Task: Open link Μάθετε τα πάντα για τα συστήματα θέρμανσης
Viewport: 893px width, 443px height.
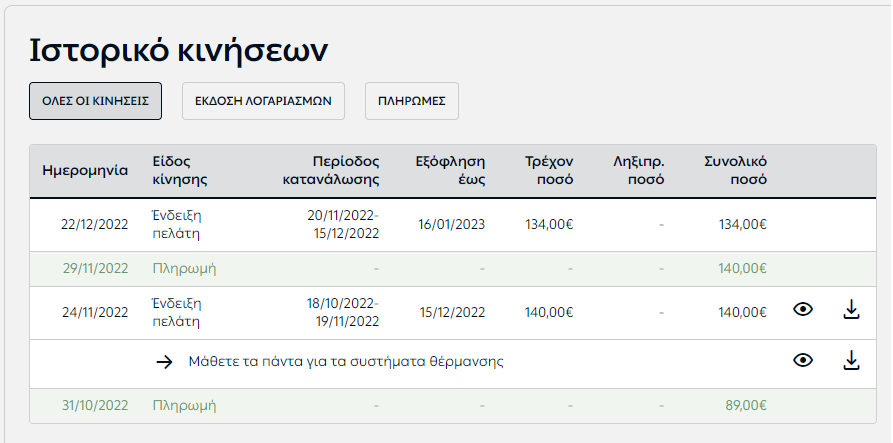Action: (x=346, y=362)
